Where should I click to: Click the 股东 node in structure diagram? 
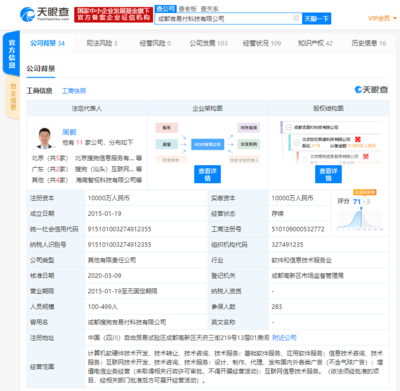click(x=167, y=128)
